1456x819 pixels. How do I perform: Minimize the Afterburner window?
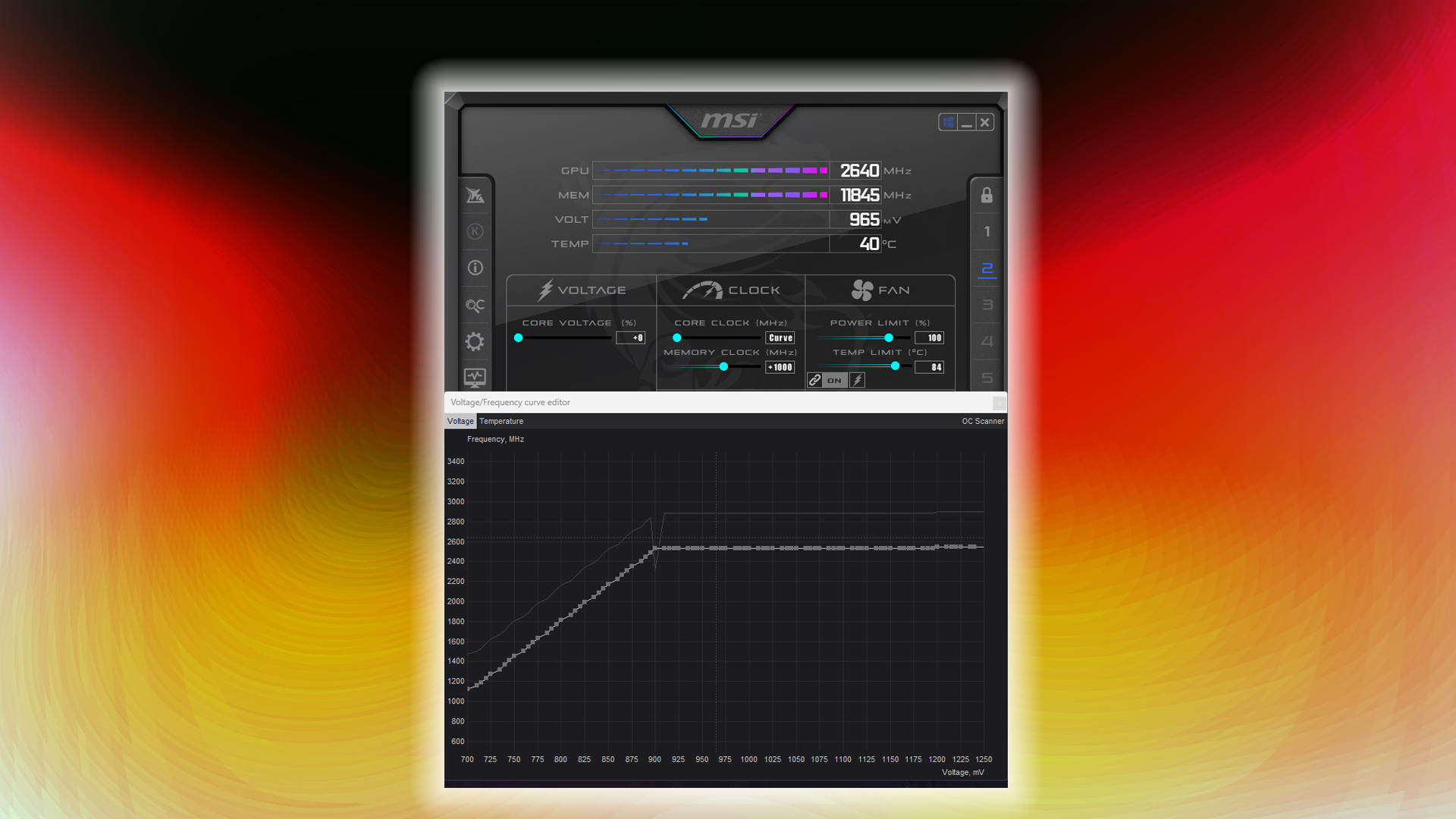[966, 122]
